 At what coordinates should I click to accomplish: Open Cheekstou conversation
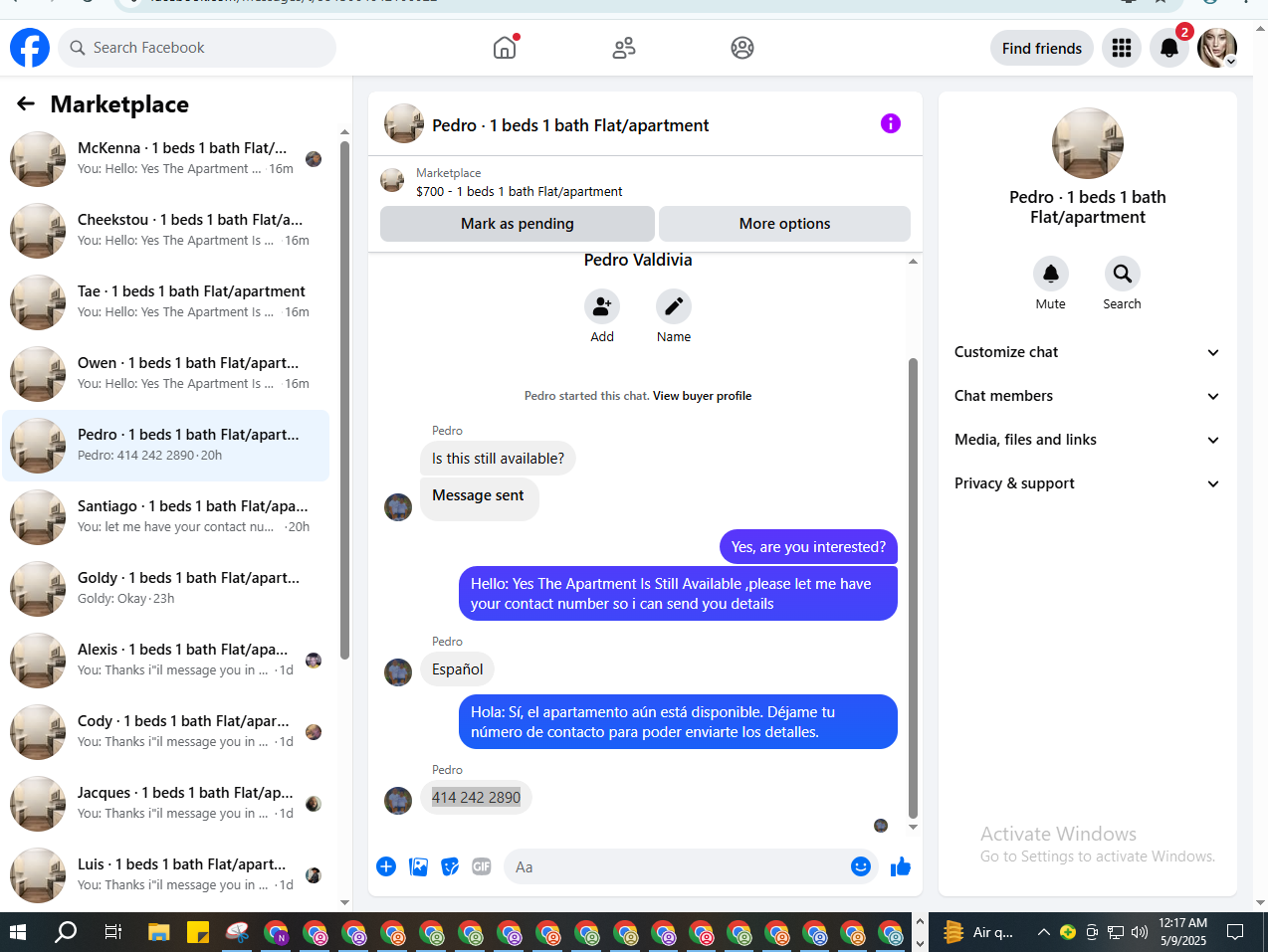point(166,231)
